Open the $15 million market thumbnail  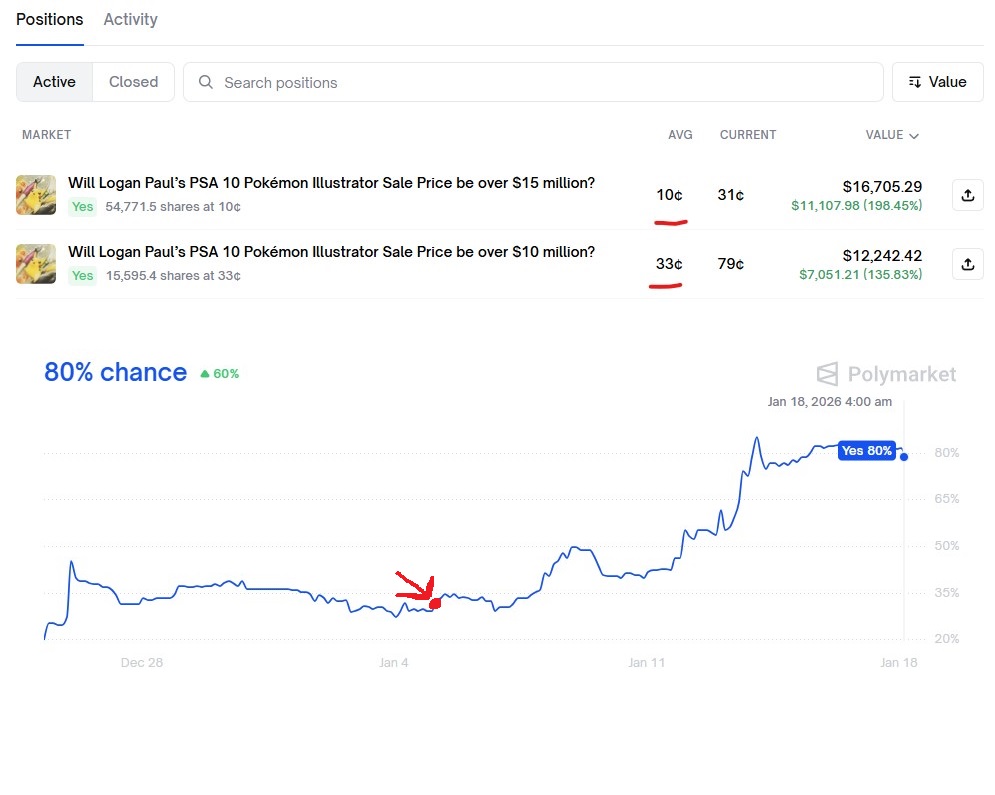[x=36, y=195]
